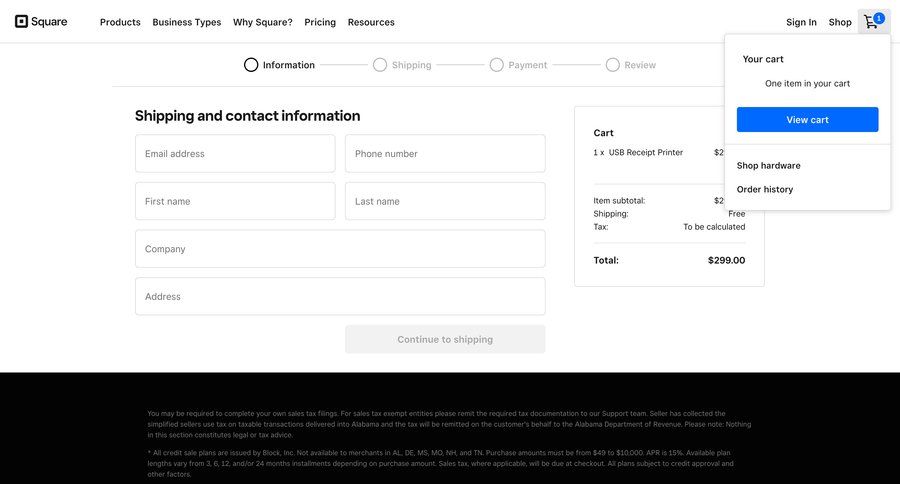Open the Why Square? menu
The image size is (900, 484).
click(263, 22)
